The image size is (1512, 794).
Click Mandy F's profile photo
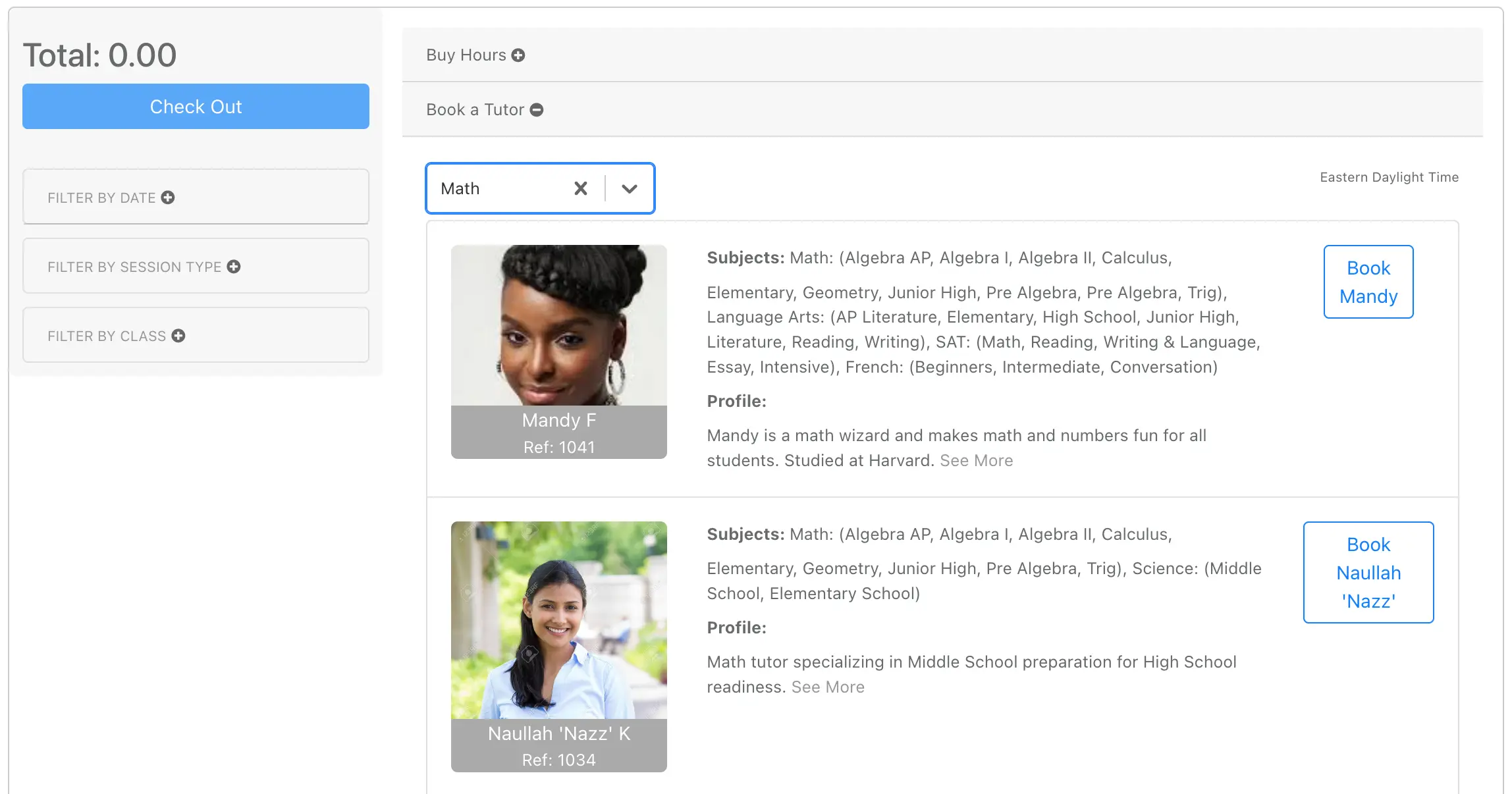click(x=559, y=325)
